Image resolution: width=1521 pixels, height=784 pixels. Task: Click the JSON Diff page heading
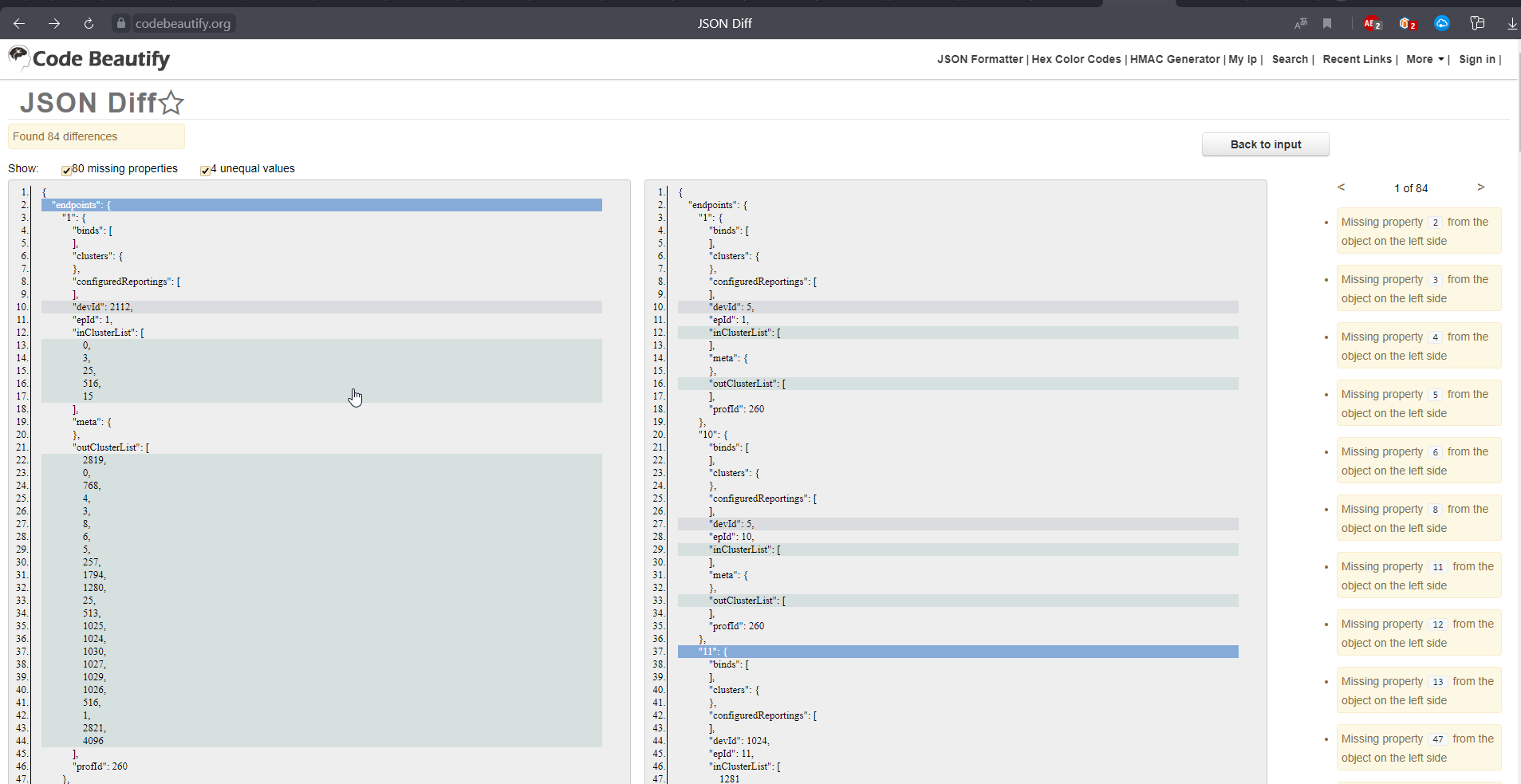(x=89, y=103)
